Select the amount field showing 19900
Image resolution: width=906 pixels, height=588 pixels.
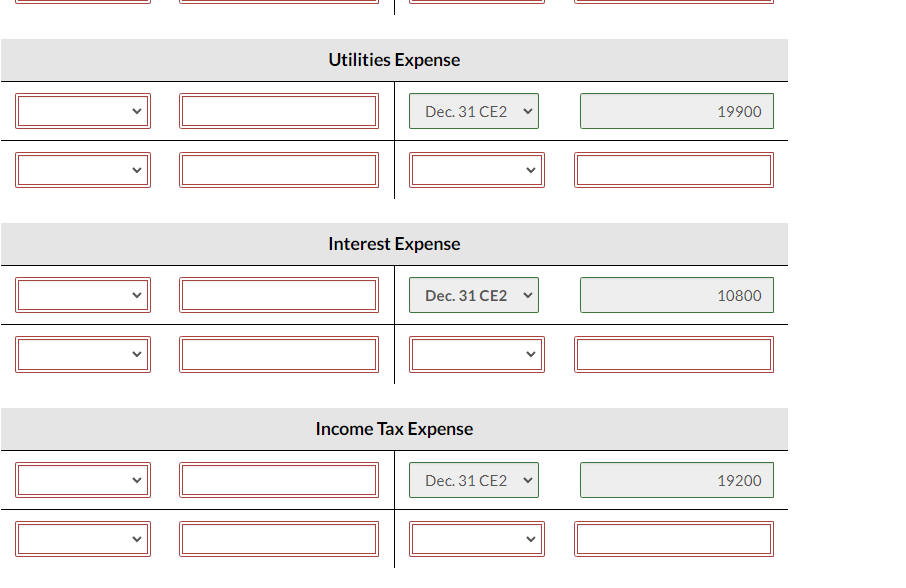[677, 111]
